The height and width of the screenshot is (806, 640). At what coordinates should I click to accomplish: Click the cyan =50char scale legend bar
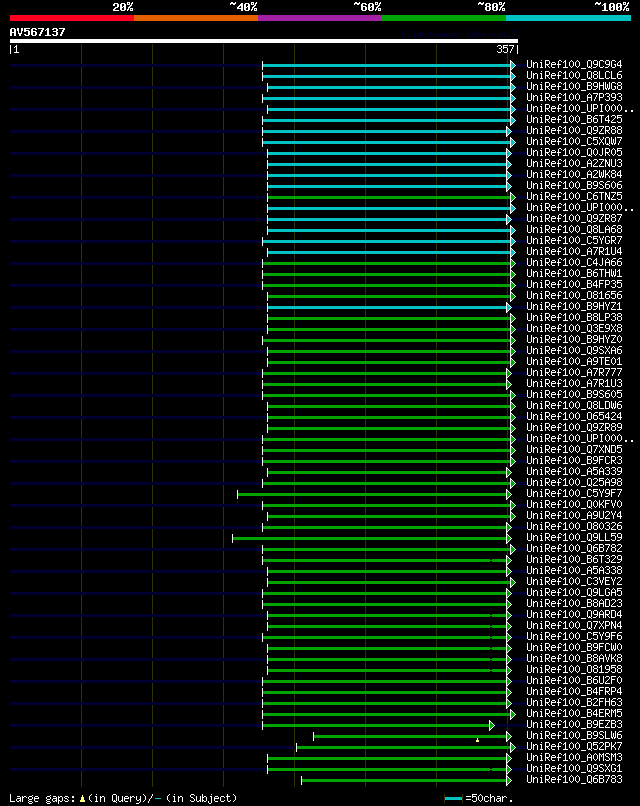453,798
